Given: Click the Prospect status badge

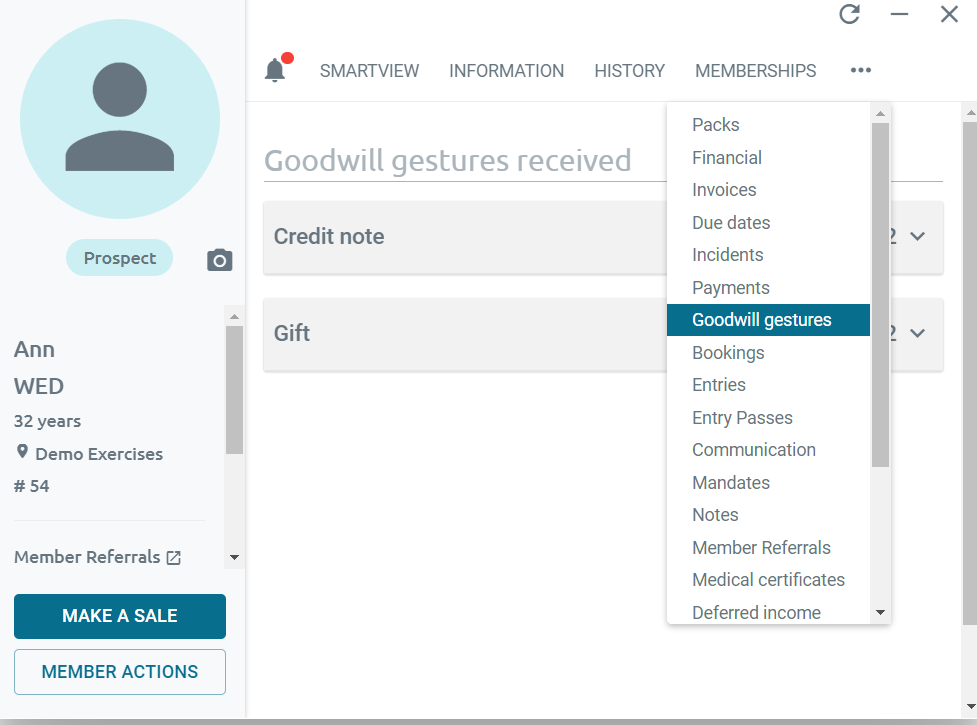Looking at the screenshot, I should point(119,258).
